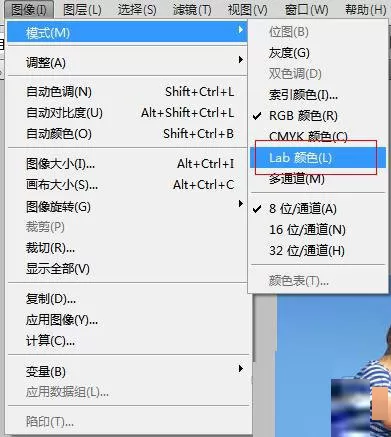
Task: Select CMYK 颜色(C) mode
Action: tap(318, 136)
